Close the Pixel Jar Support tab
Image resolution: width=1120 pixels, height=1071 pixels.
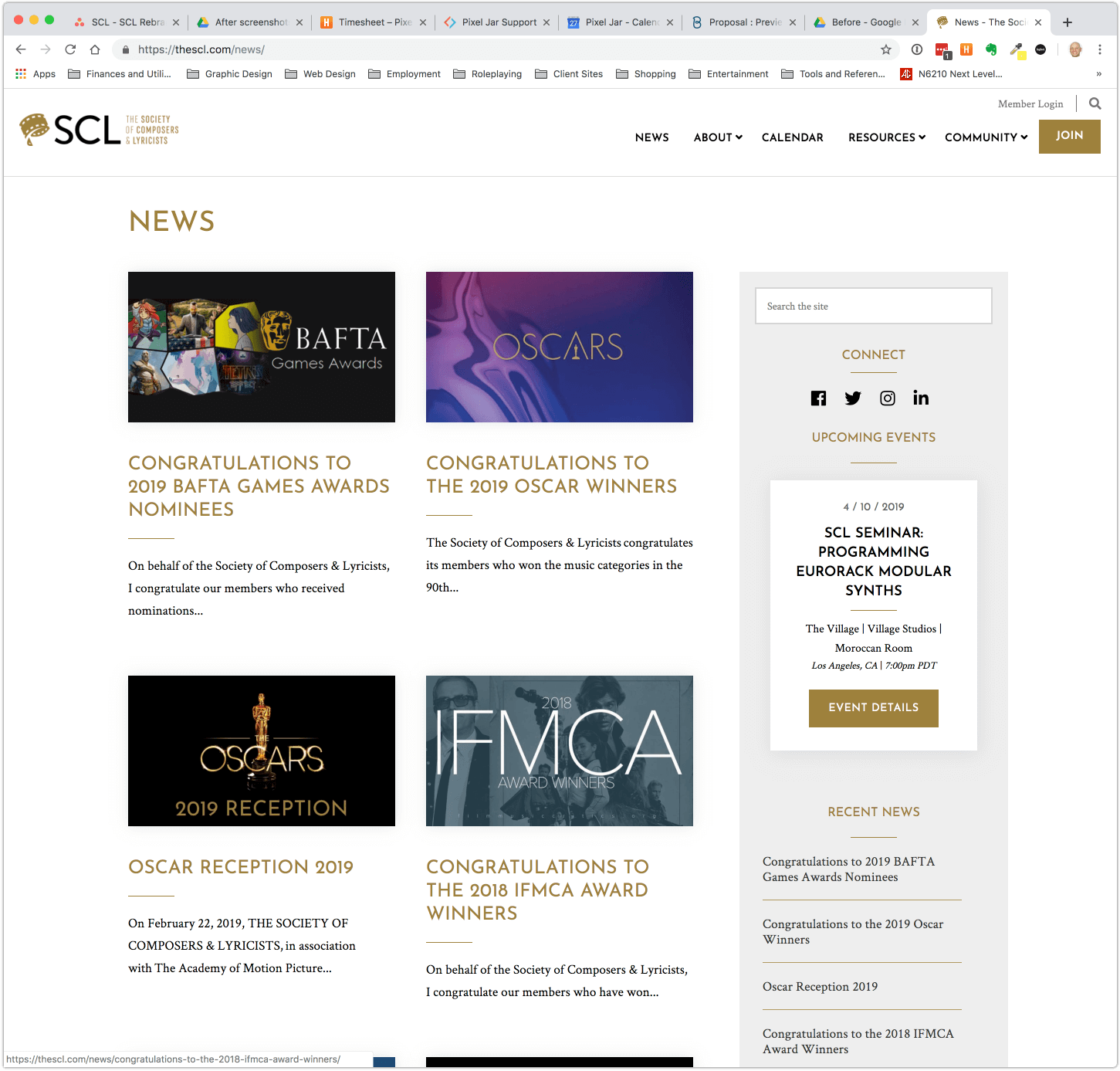pyautogui.click(x=546, y=22)
